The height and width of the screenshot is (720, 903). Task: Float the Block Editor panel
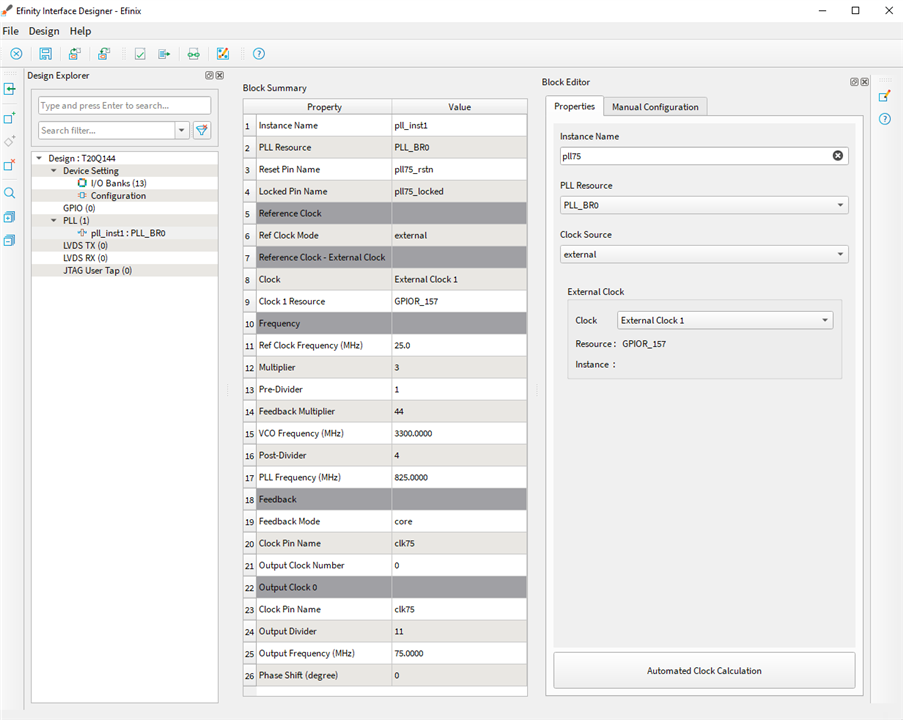pos(854,82)
